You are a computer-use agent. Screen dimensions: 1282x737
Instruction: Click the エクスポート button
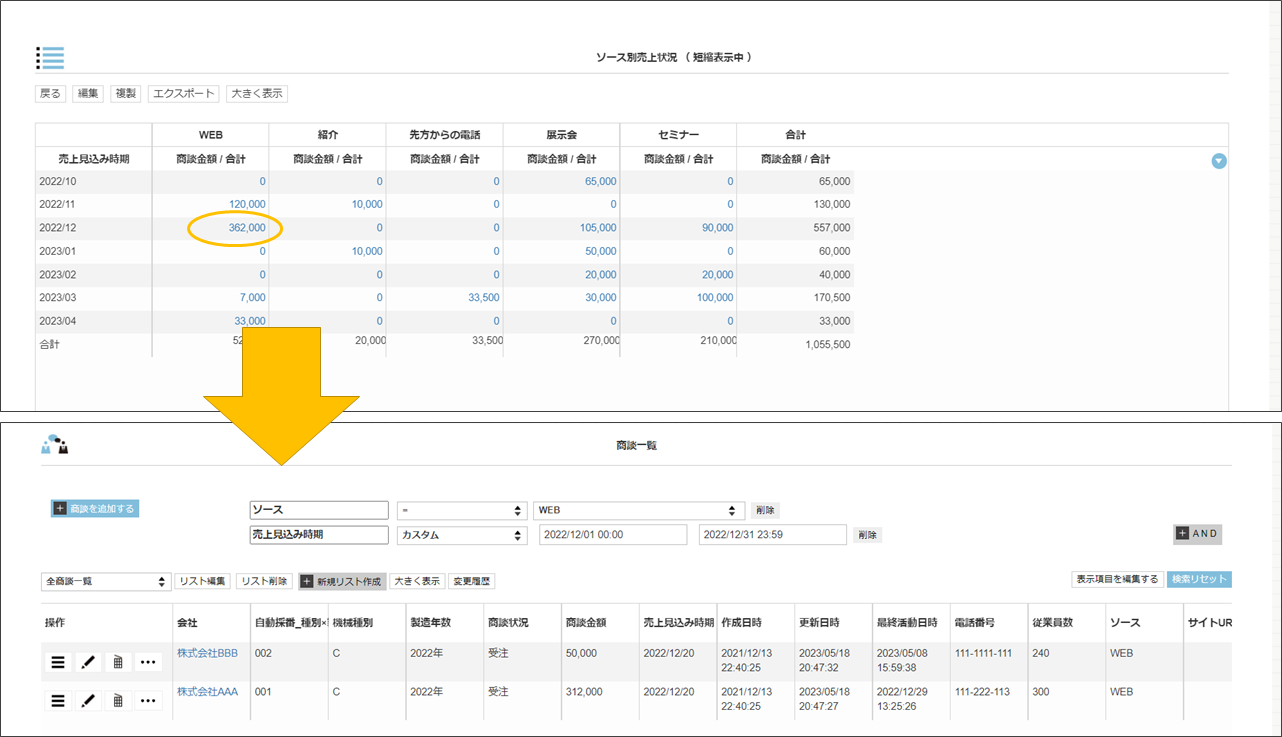(184, 94)
